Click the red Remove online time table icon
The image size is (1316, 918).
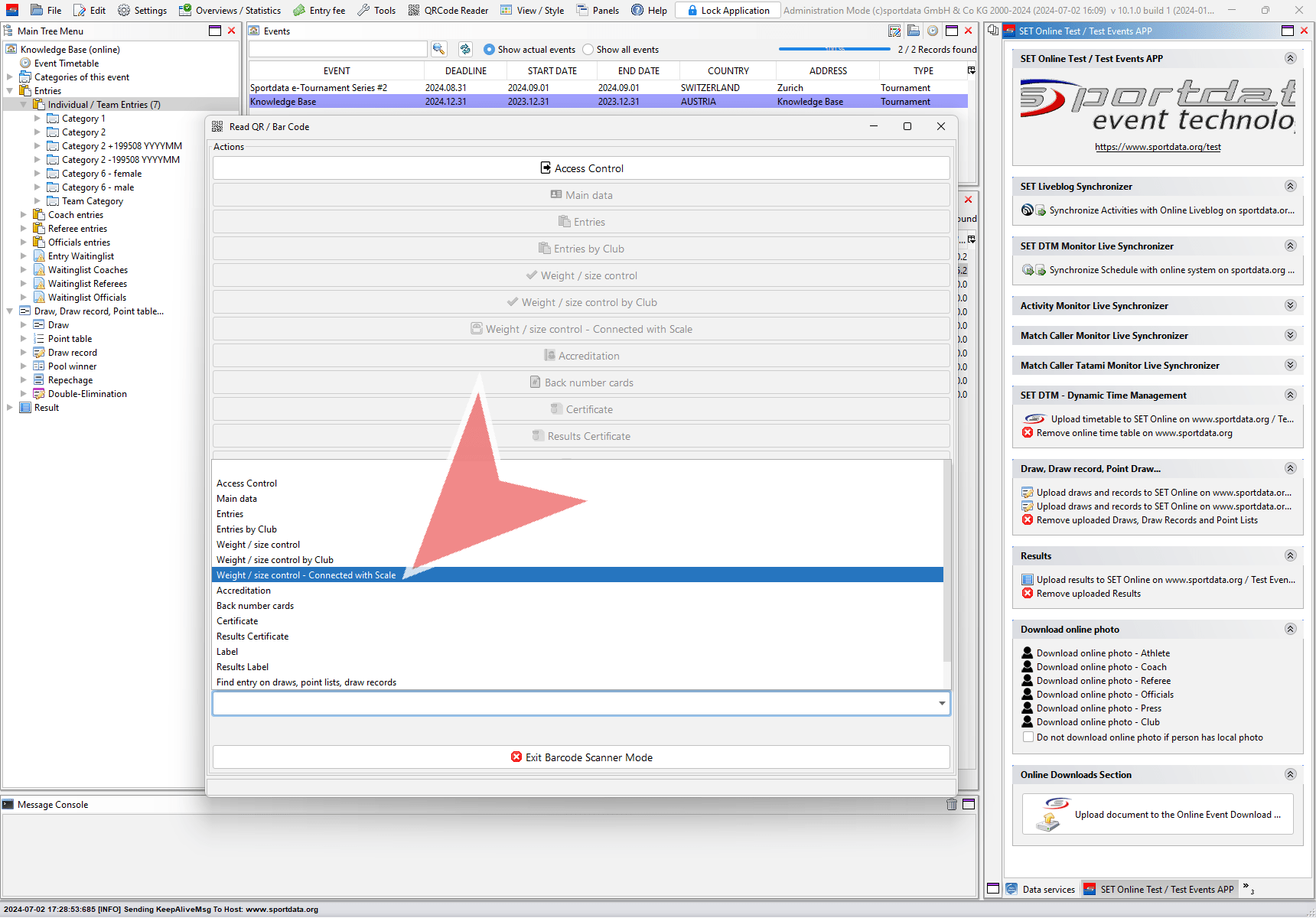pyautogui.click(x=1028, y=433)
